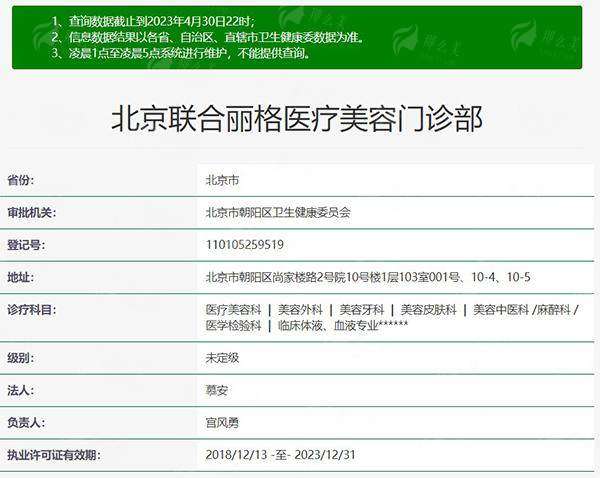Click the 诊疗科目 label
This screenshot has width=600, height=478.
coord(31,310)
